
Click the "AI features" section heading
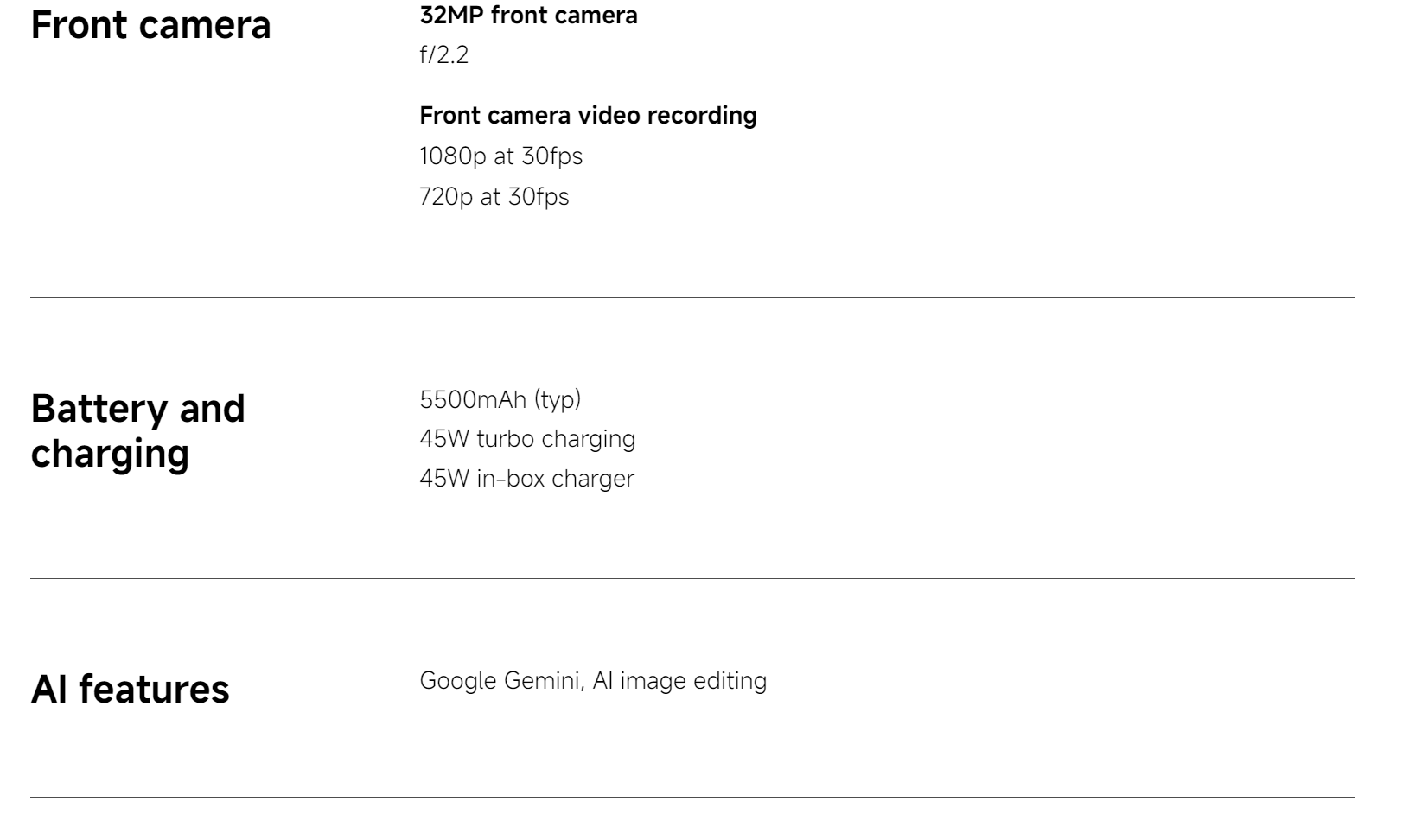point(130,690)
